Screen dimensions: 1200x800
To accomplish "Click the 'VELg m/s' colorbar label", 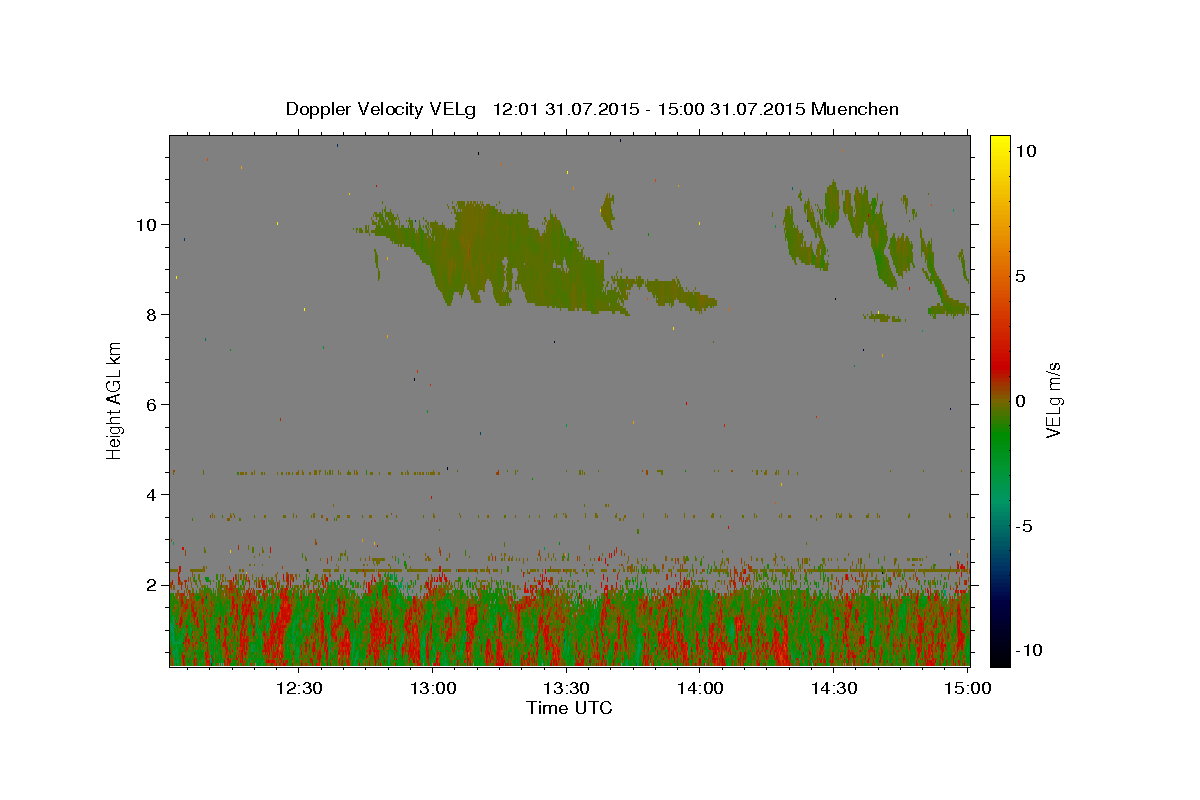I will point(1053,400).
